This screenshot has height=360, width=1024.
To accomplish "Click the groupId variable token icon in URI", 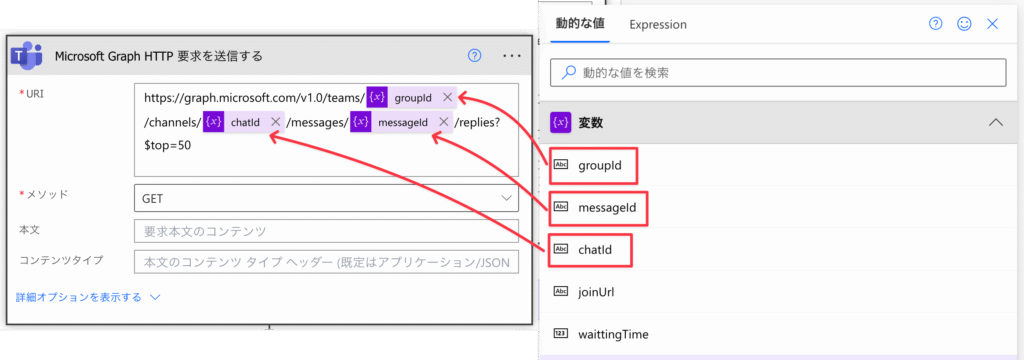I will [x=376, y=97].
